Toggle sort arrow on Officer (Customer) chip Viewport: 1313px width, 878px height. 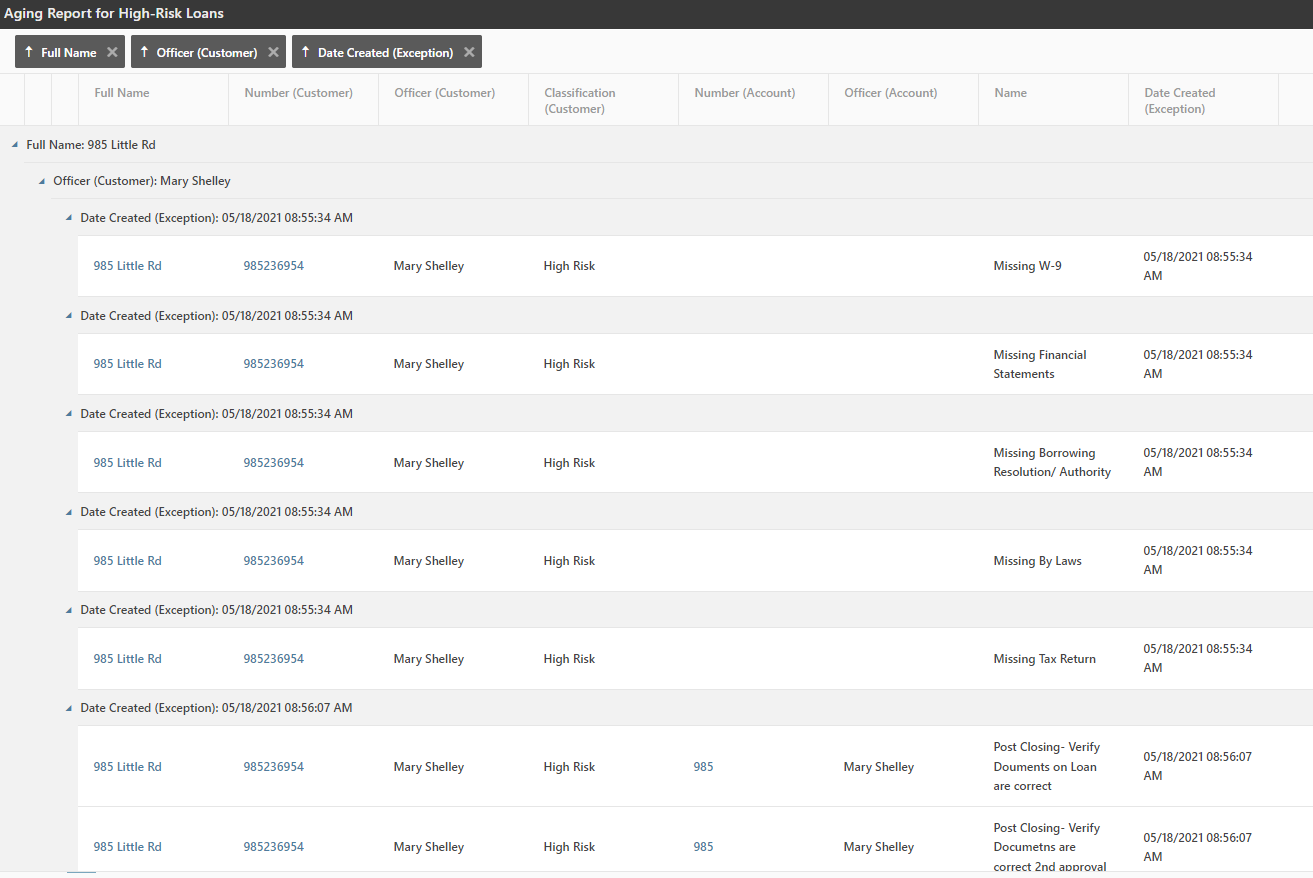pyautogui.click(x=144, y=52)
